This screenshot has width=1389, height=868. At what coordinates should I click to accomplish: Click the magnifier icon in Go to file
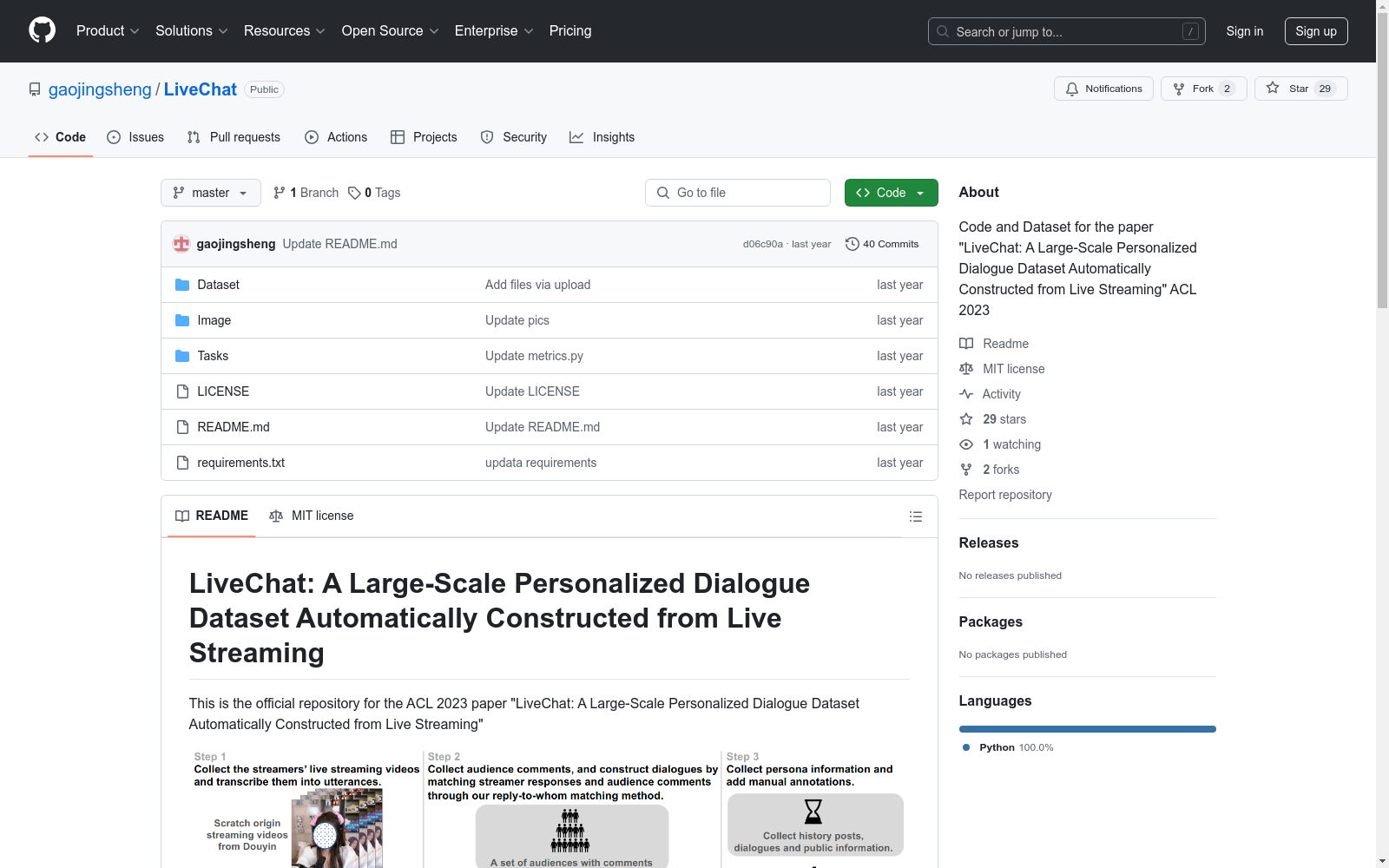[x=663, y=193]
